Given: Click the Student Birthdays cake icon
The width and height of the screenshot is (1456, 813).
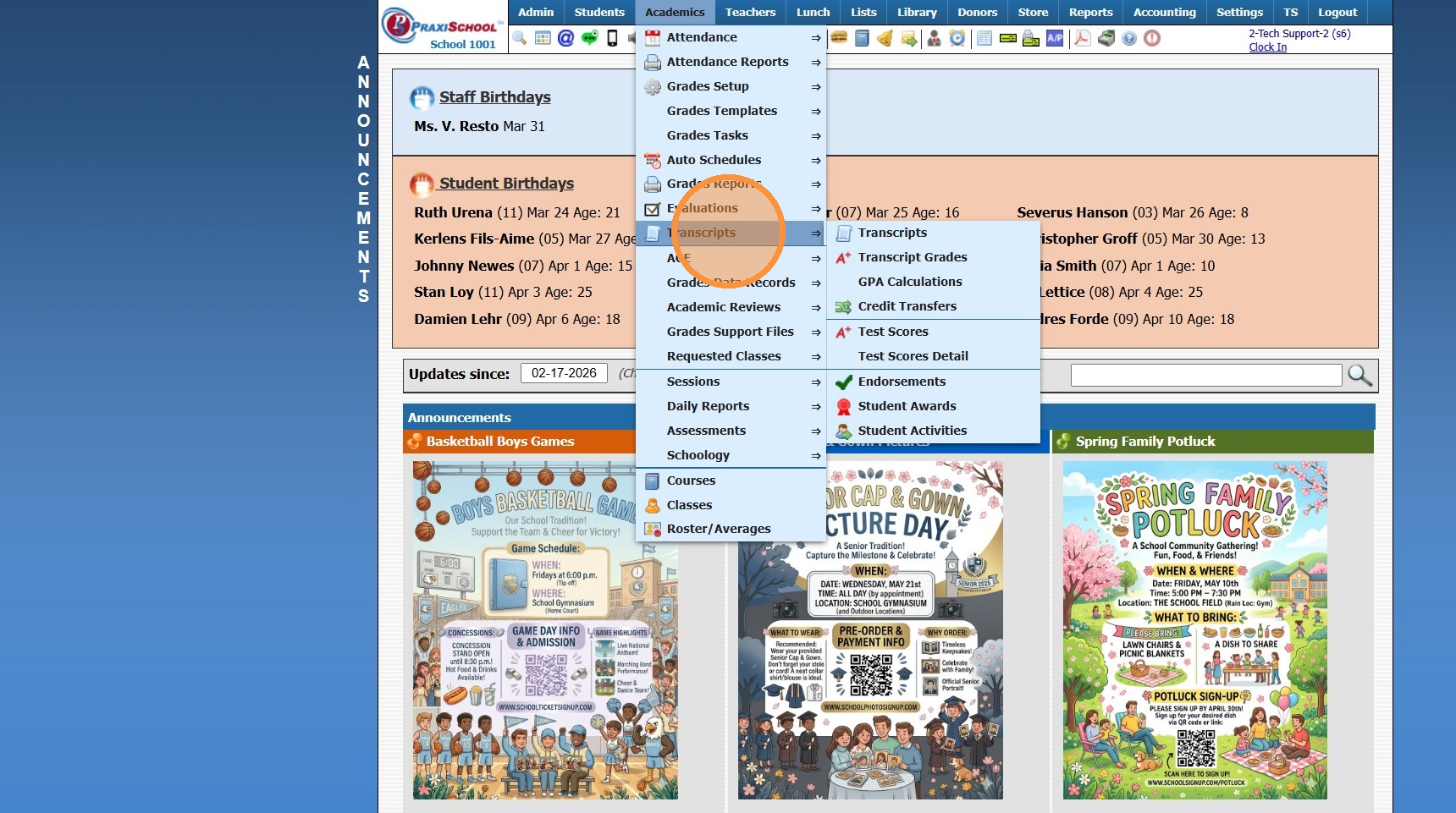Looking at the screenshot, I should (x=422, y=184).
